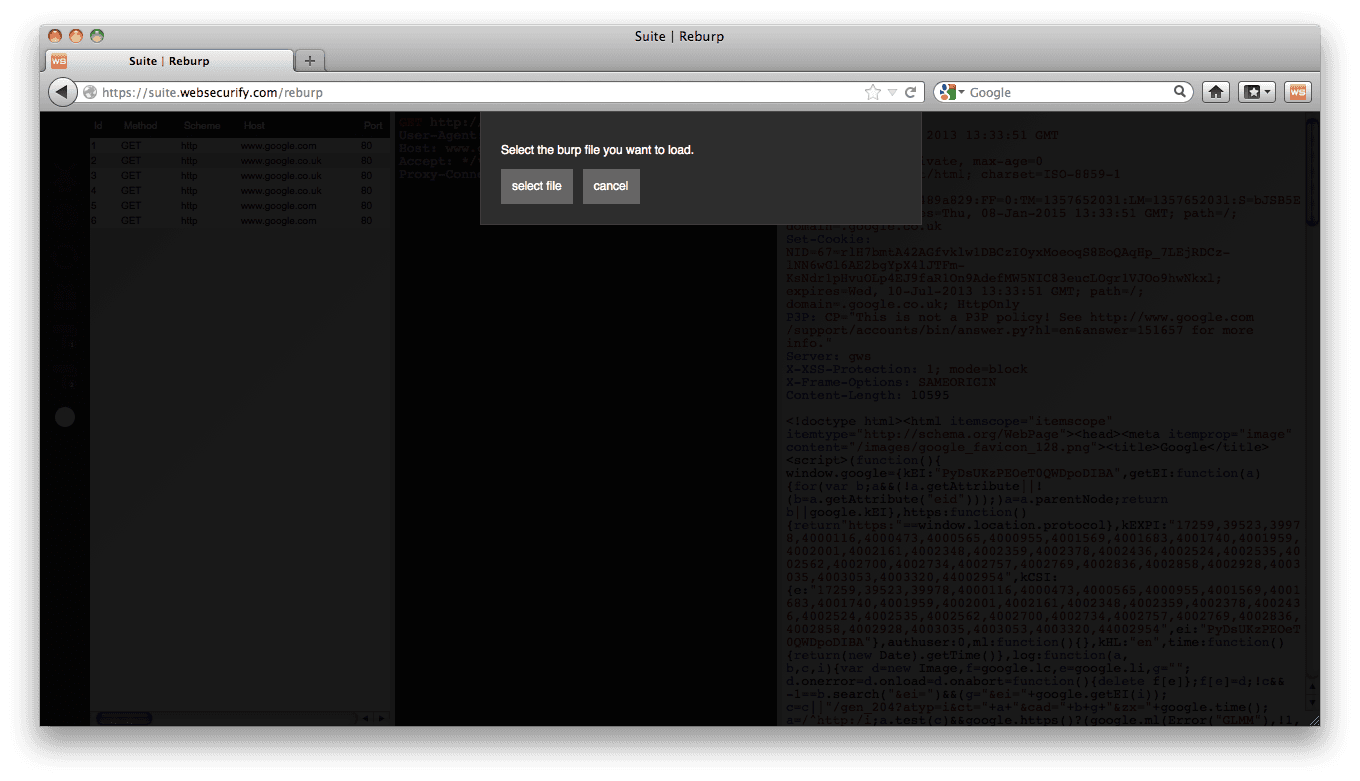This screenshot has height=781, width=1360.
Task: Select request row with Id 2
Action: coord(240,161)
